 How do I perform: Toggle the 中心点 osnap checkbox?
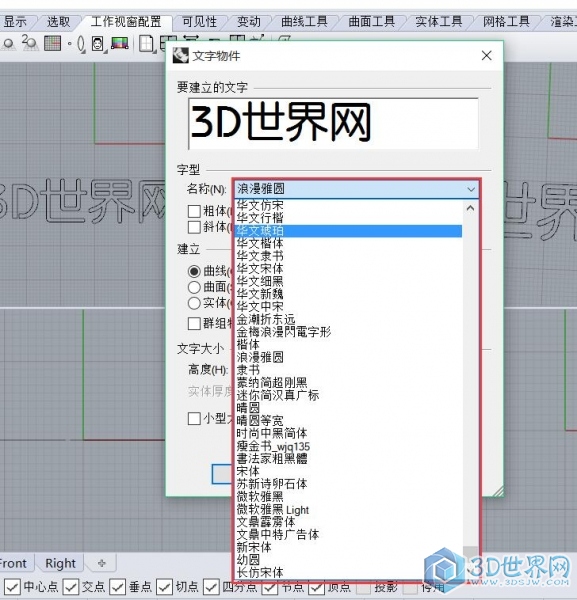click(12, 587)
